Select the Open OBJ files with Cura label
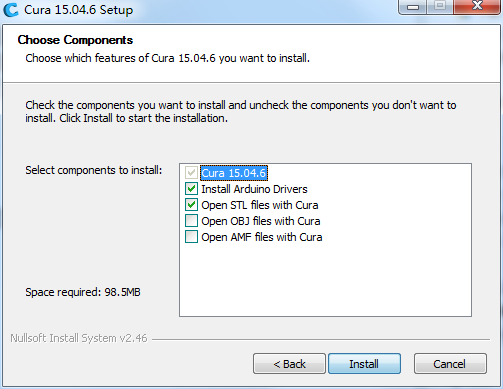Image resolution: width=503 pixels, height=389 pixels. (261, 221)
